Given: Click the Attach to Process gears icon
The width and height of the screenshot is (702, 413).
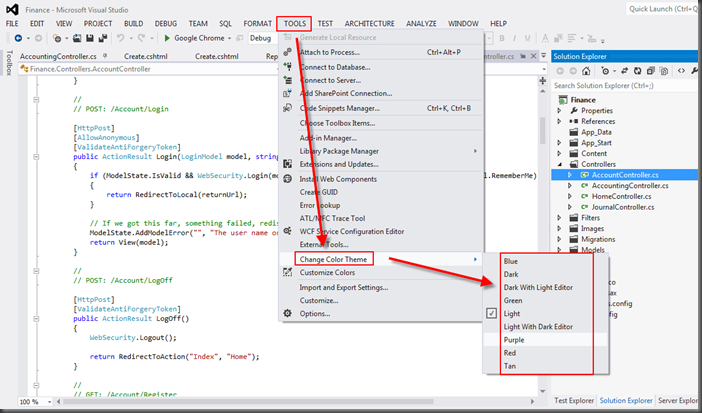Looking at the screenshot, I should [287, 52].
